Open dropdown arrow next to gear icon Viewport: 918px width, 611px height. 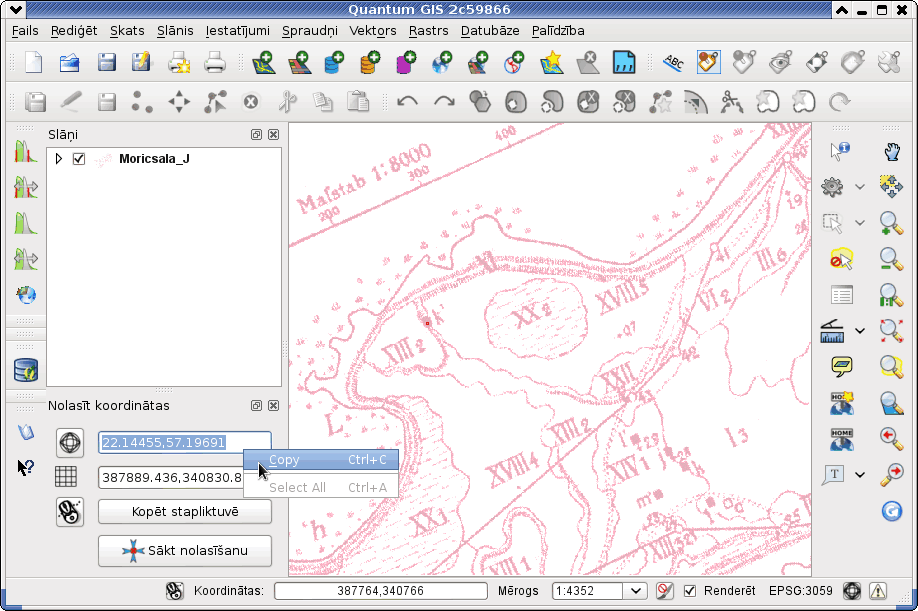point(859,187)
